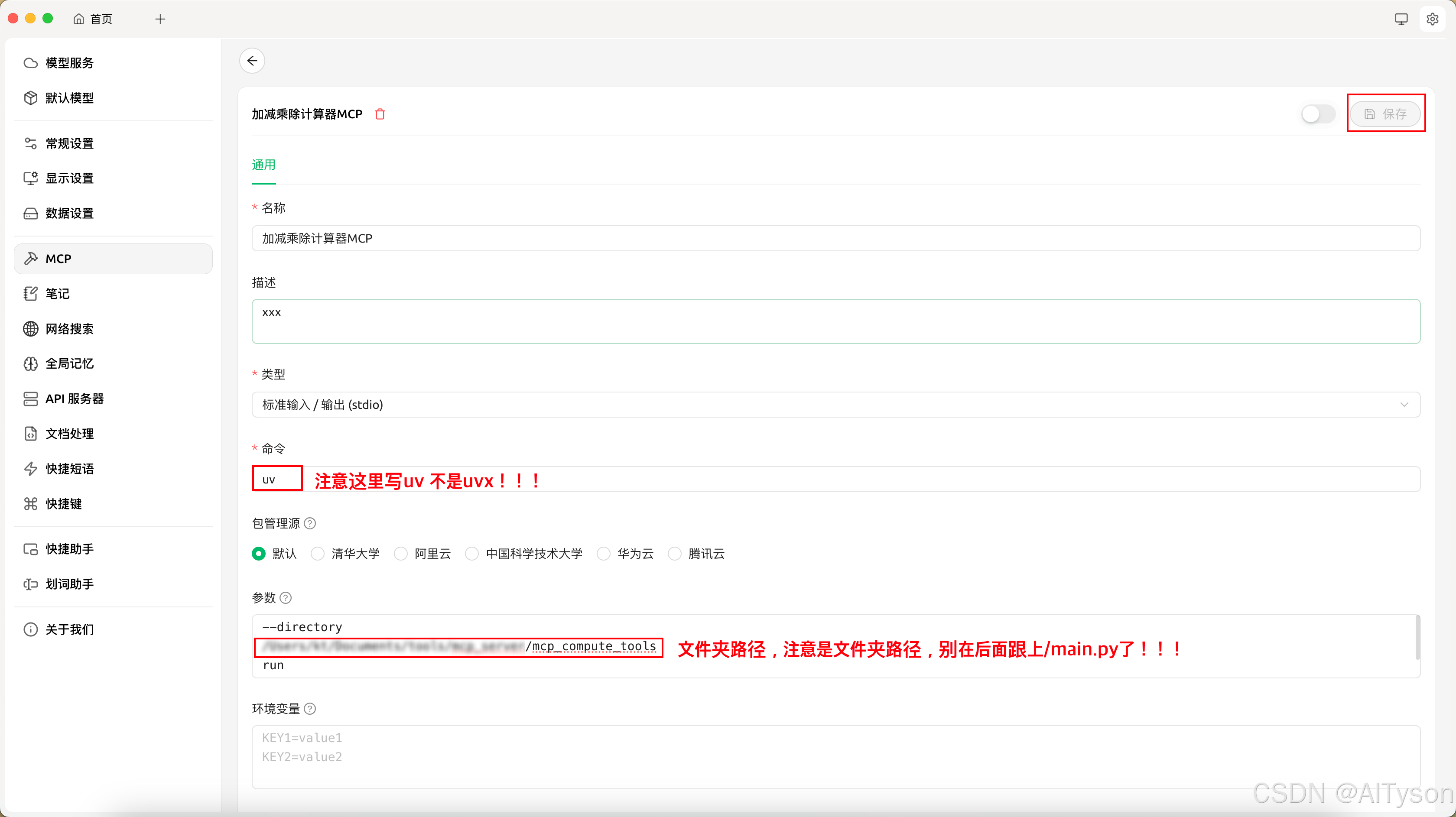This screenshot has height=817, width=1456.
Task: Click the help icon next to 参数
Action: click(x=286, y=598)
